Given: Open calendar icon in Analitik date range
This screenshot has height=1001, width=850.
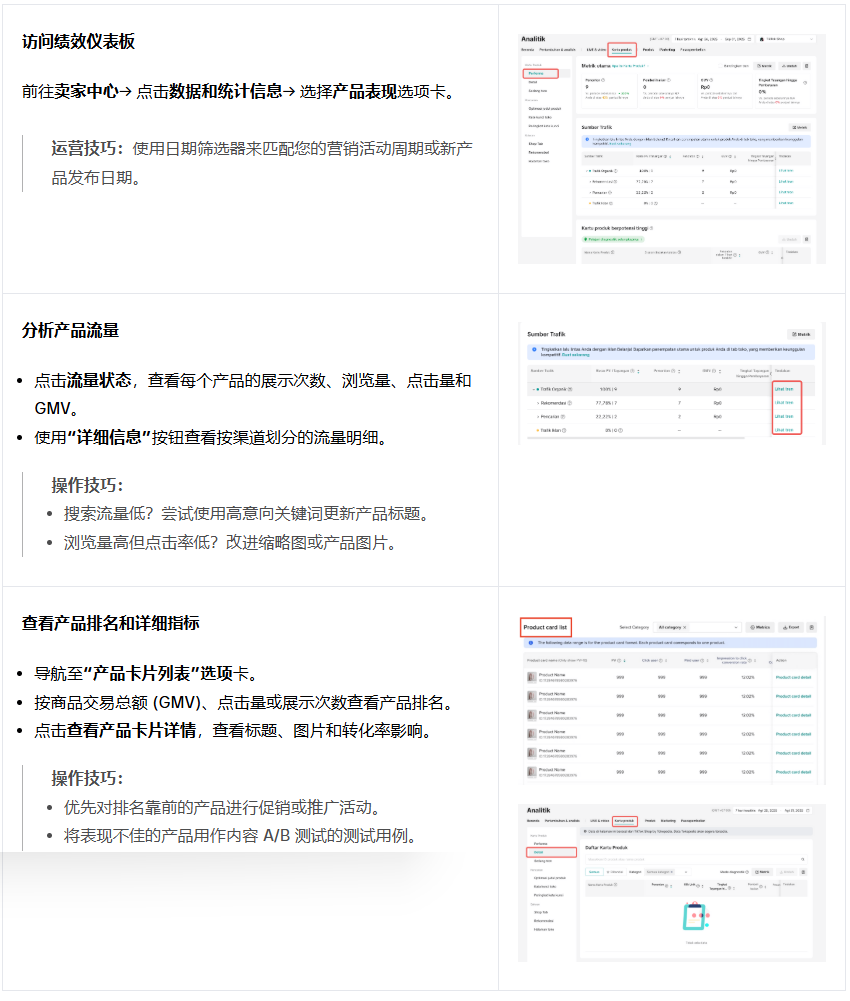Looking at the screenshot, I should coord(746,39).
